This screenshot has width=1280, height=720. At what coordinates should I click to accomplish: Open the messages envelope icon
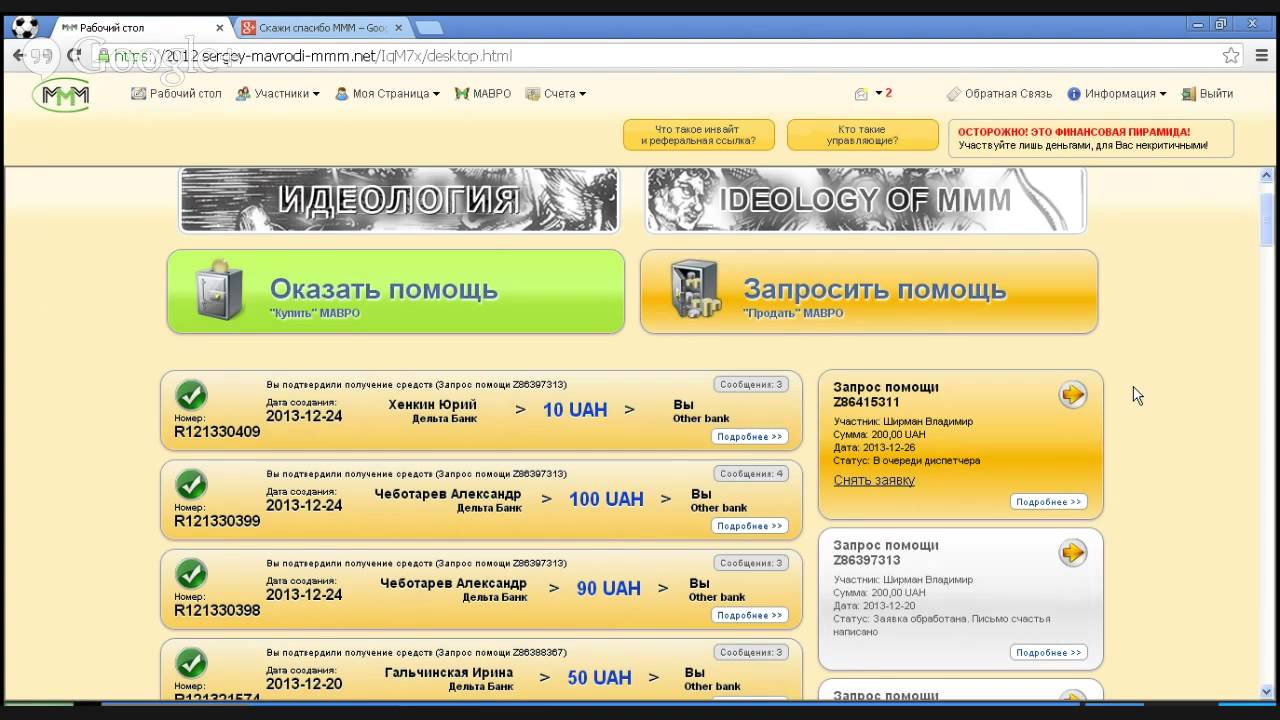861,94
